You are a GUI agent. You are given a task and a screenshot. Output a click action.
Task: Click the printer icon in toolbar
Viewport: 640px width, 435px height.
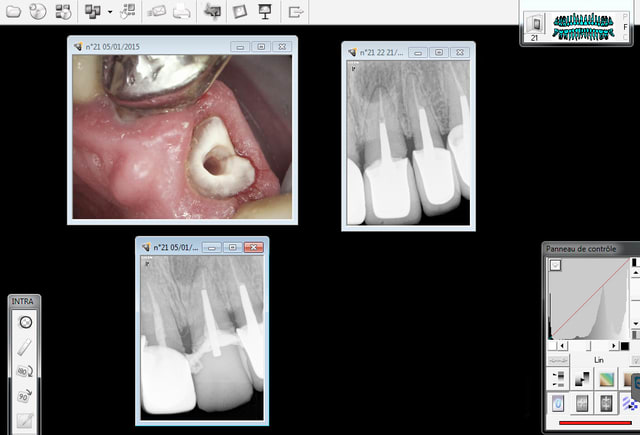(182, 12)
